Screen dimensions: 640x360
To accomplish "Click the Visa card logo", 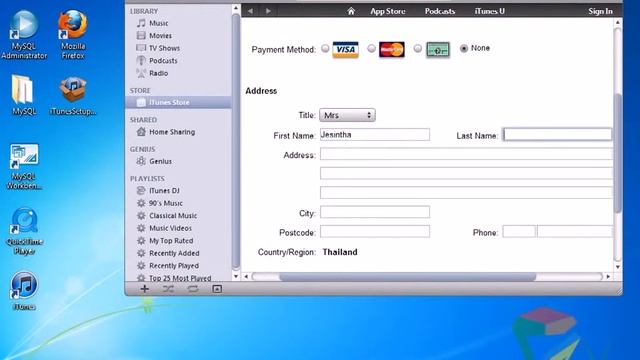I will click(345, 50).
